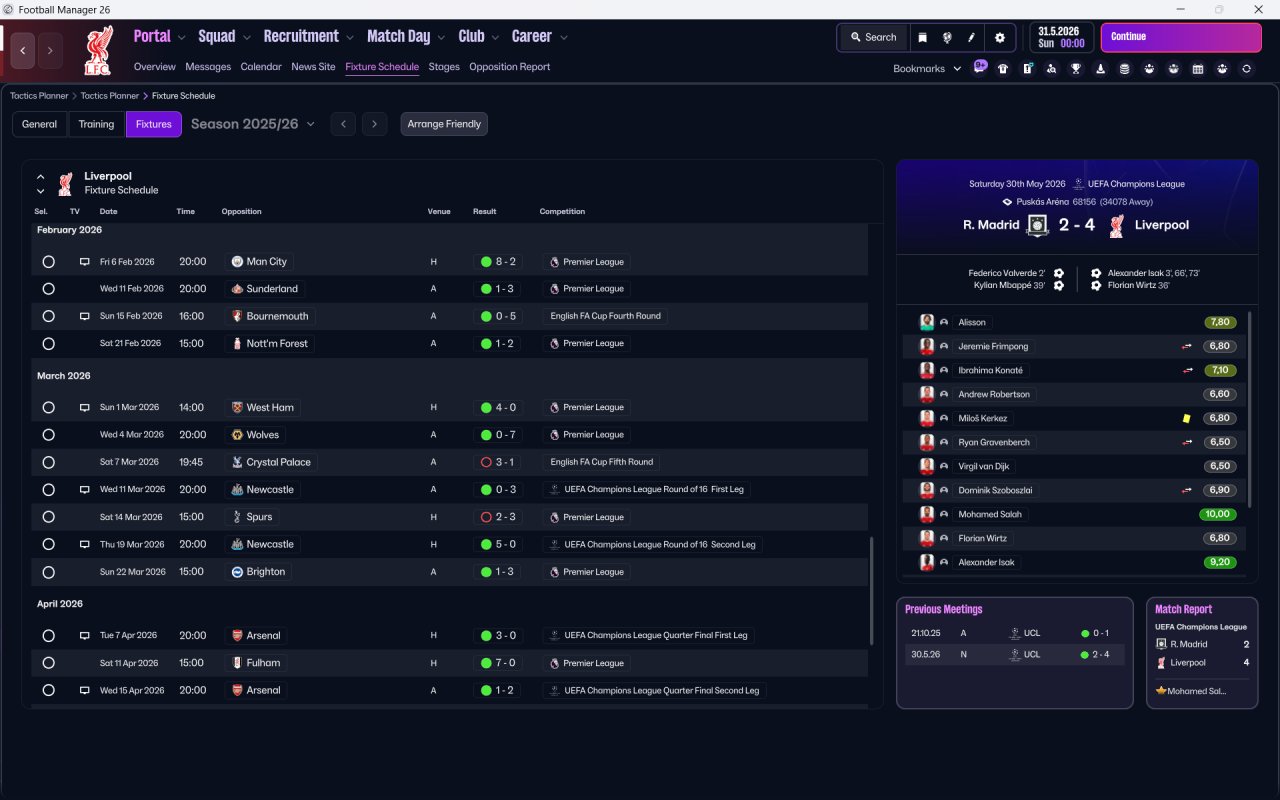This screenshot has width=1280, height=800.
Task: Click the coin stack finances bookmark icon
Action: click(x=1125, y=69)
